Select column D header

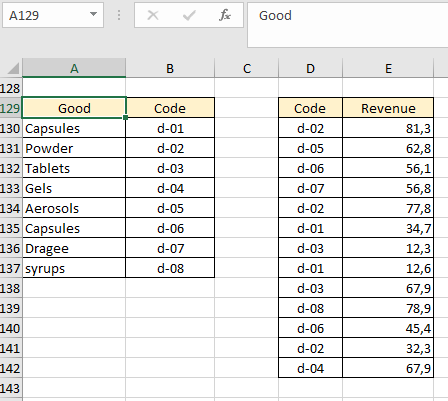click(310, 68)
